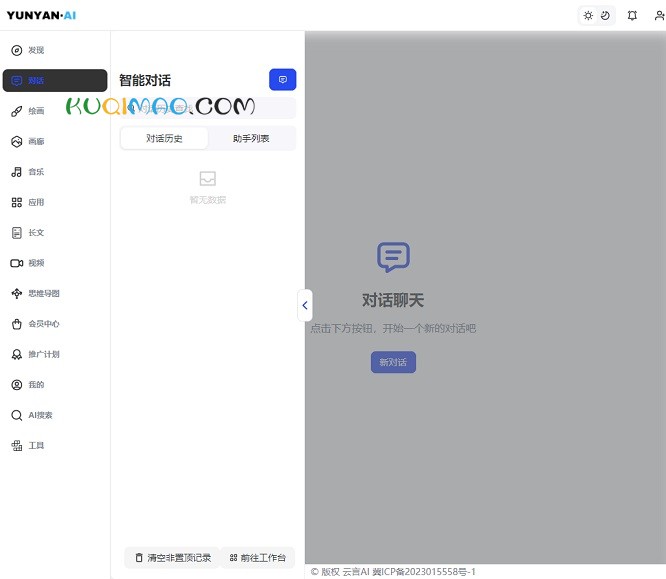Switch to dark mode with moon toggle
666x579 pixels.
(605, 15)
